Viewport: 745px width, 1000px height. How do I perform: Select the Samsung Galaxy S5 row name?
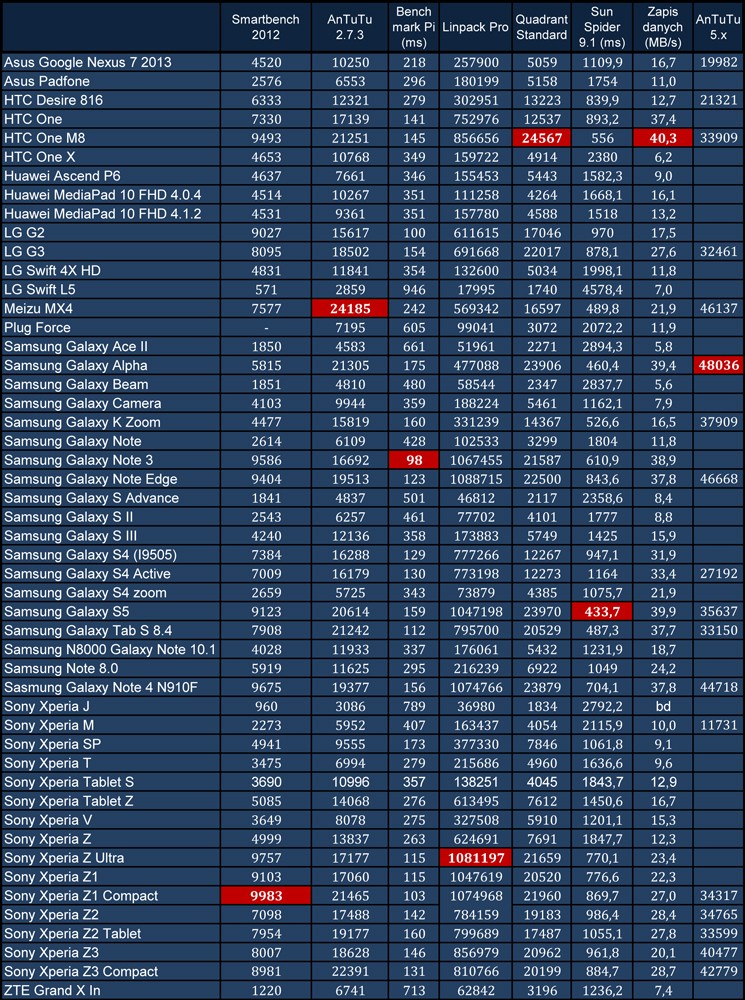point(66,612)
